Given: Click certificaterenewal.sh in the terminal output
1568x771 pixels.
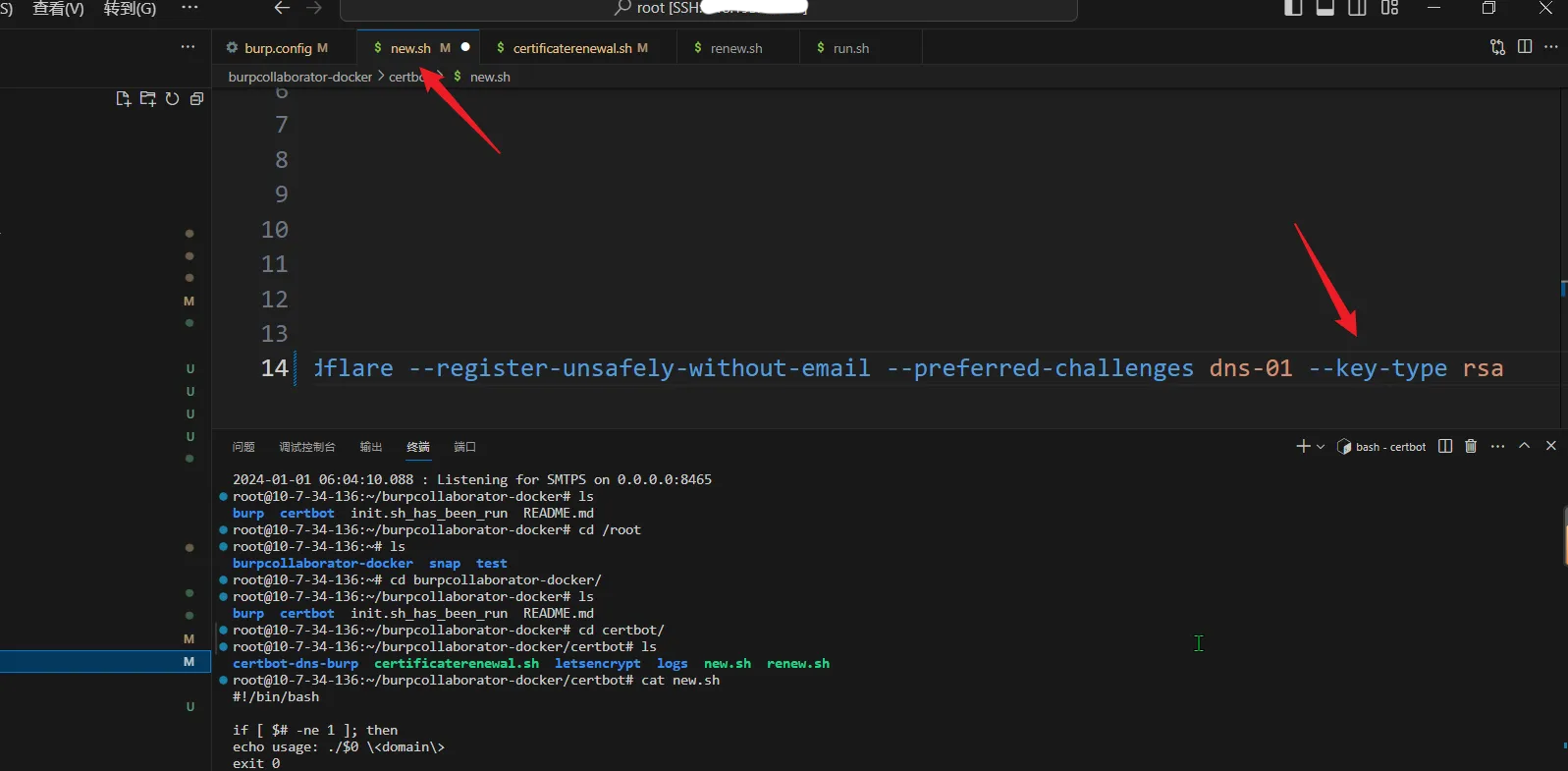Looking at the screenshot, I should coord(457,664).
